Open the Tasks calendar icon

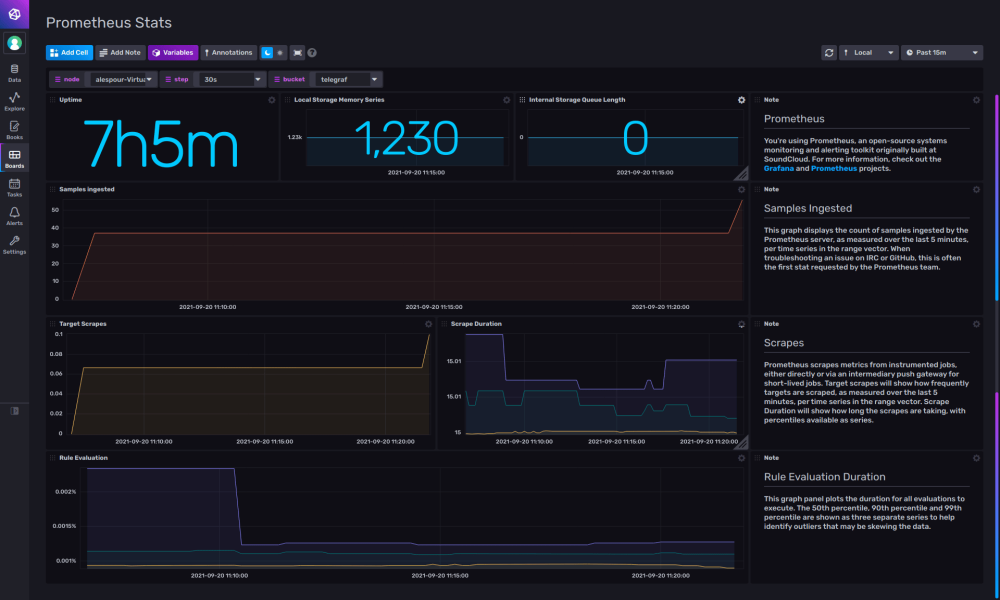point(14,187)
